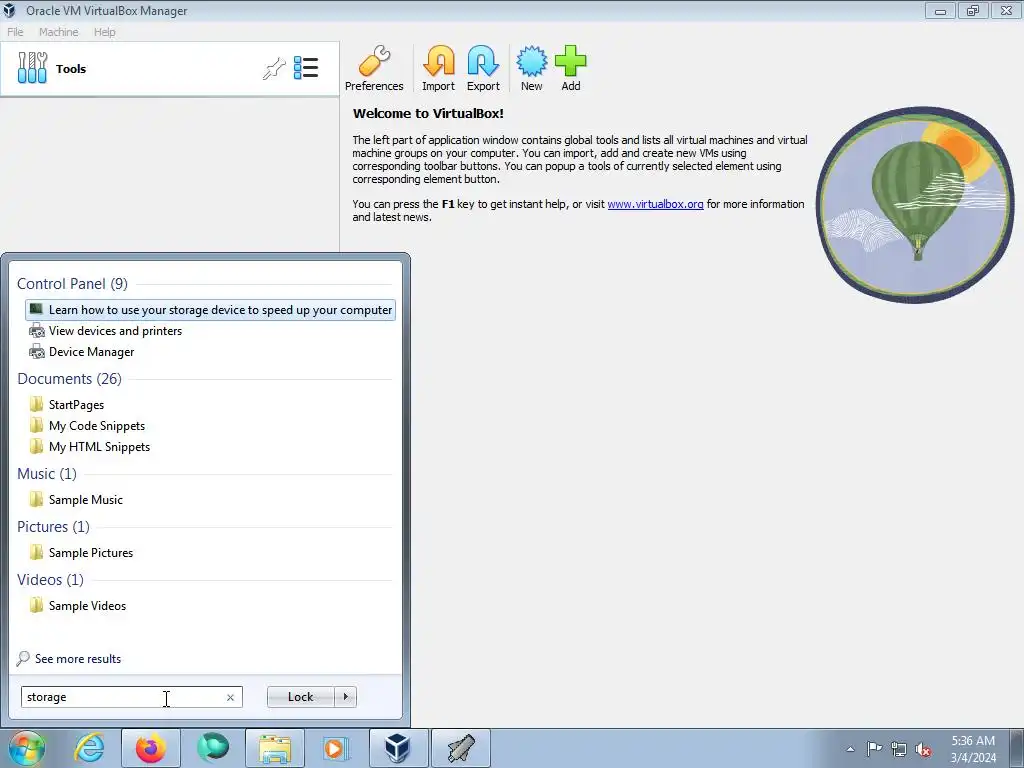Open 'Learn how to use your storage device' result
The height and width of the screenshot is (768, 1024).
(210, 310)
